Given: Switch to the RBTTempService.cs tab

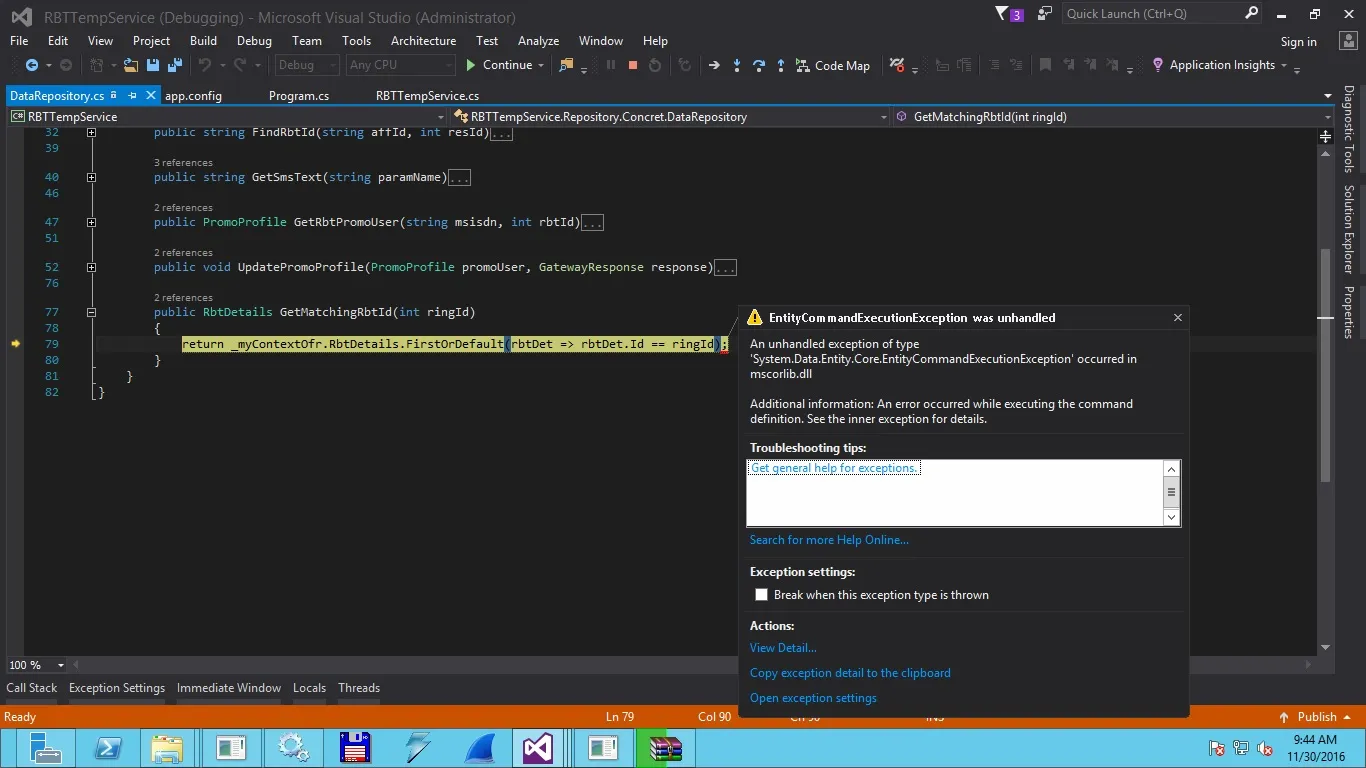Looking at the screenshot, I should click(x=427, y=96).
